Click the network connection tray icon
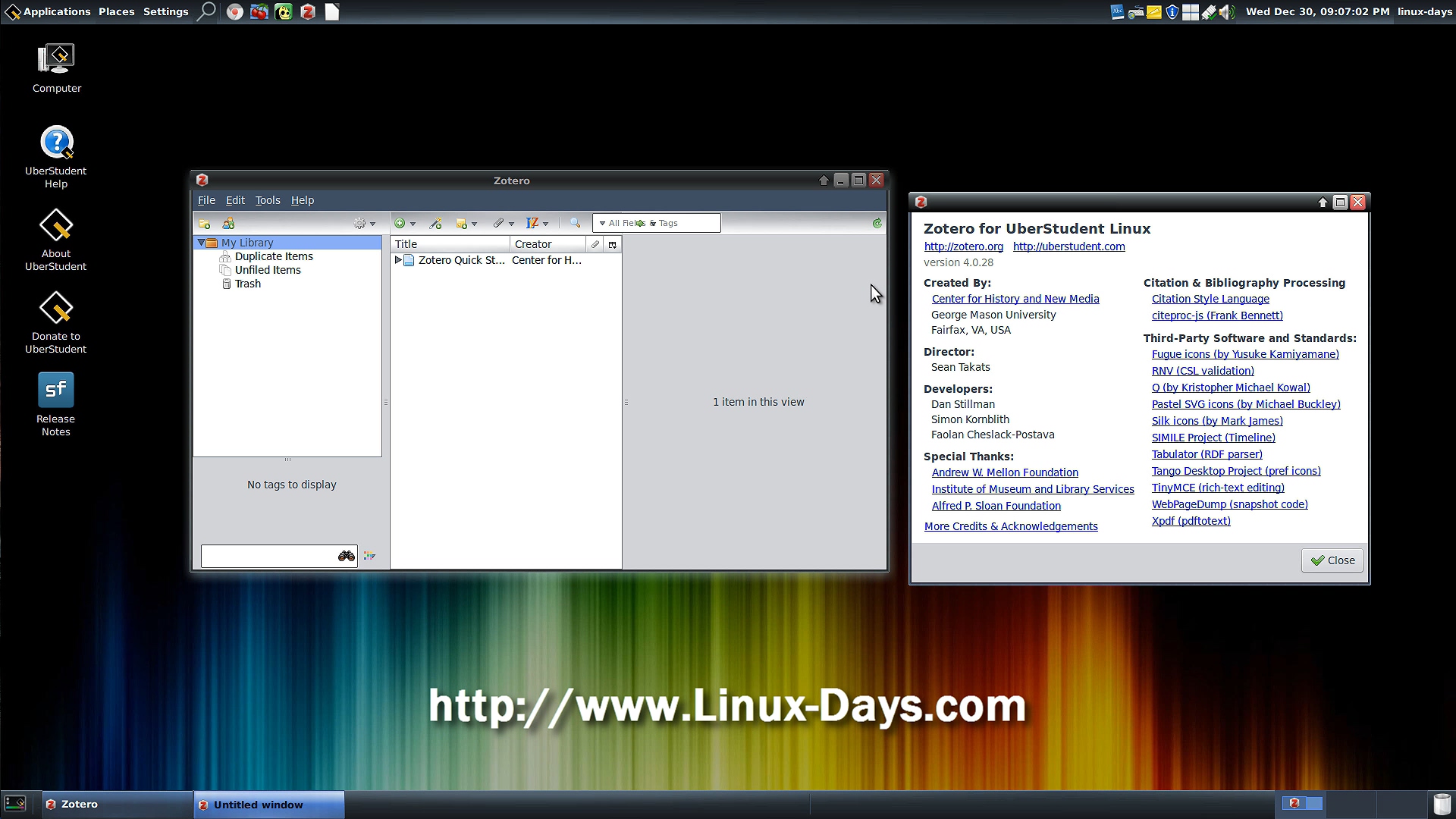Screen dimensions: 1456x819 click(x=1209, y=11)
